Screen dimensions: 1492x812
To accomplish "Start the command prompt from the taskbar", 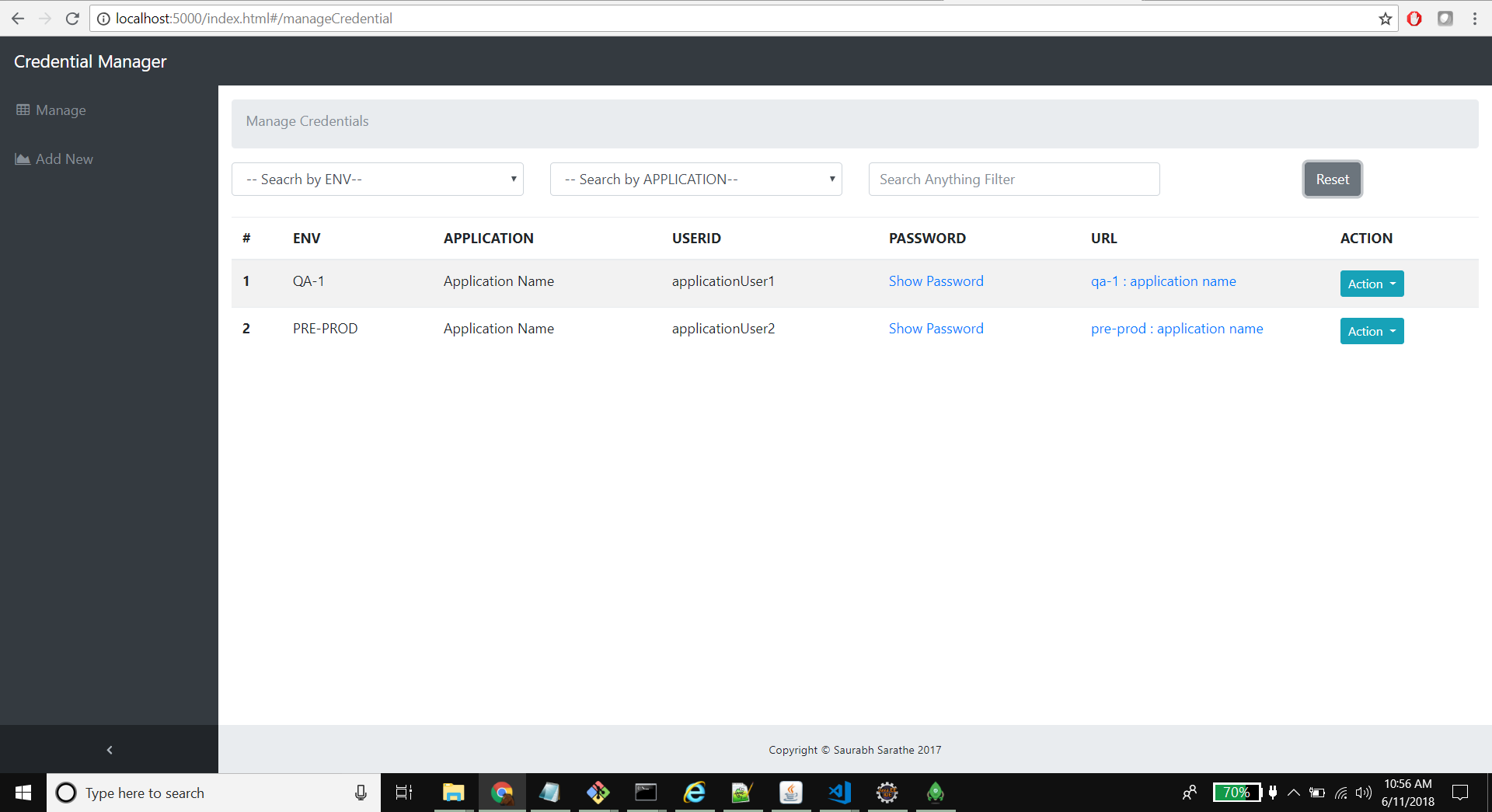I will click(647, 793).
